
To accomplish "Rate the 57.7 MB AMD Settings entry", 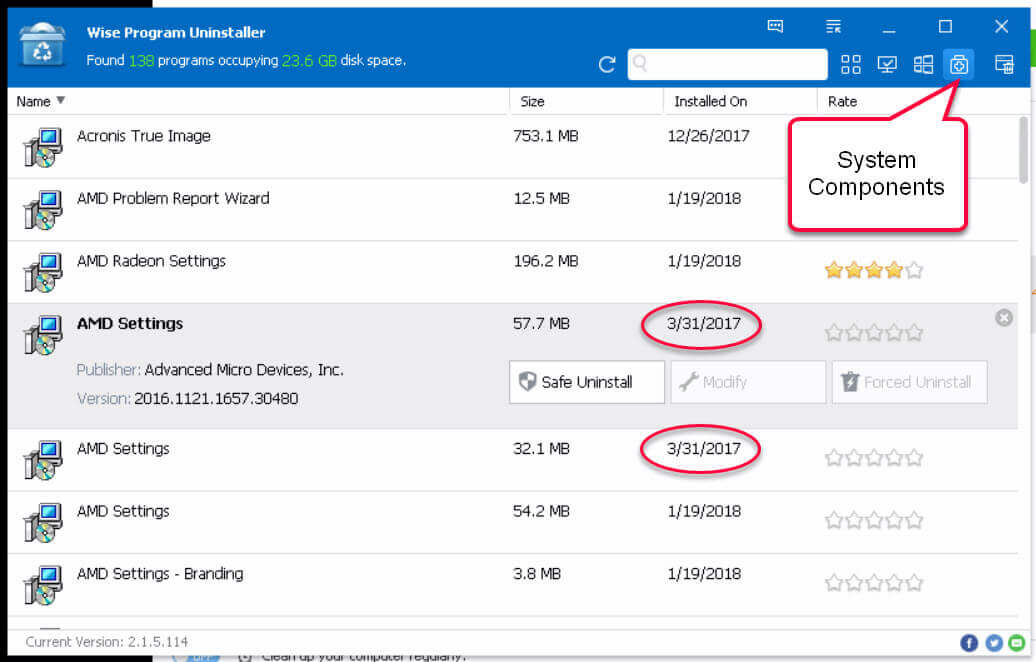I will coord(873,332).
